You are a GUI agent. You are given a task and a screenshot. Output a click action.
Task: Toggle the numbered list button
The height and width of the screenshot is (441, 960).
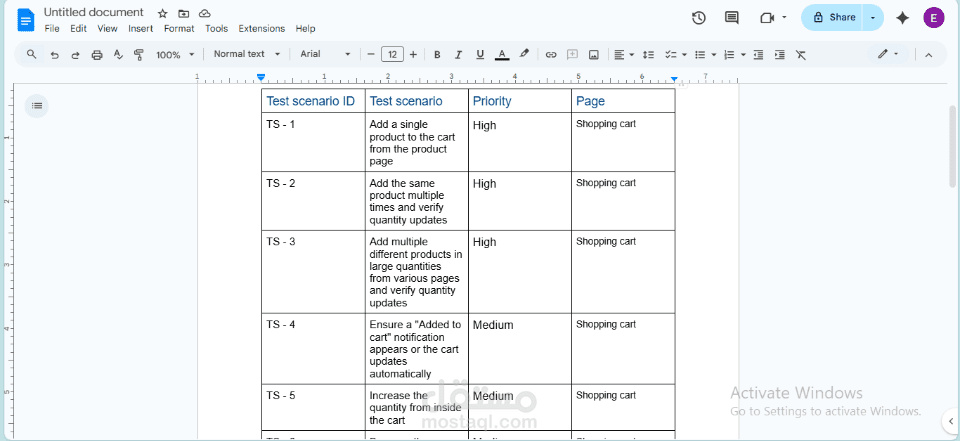tap(729, 55)
